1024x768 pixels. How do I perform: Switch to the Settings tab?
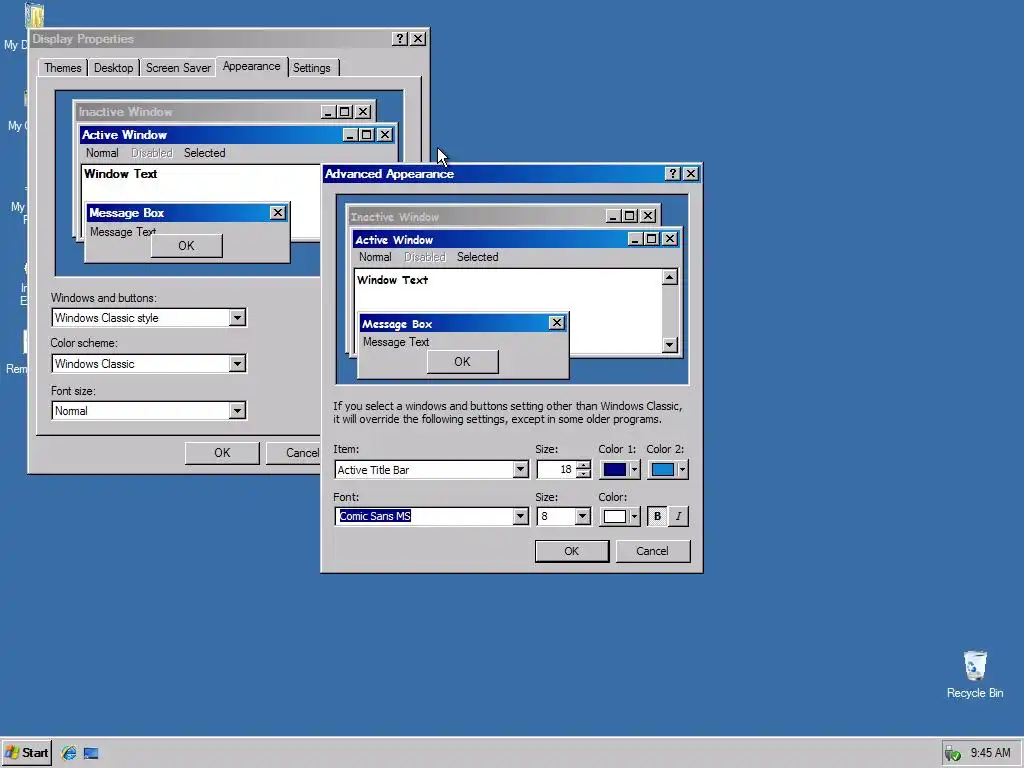312,68
